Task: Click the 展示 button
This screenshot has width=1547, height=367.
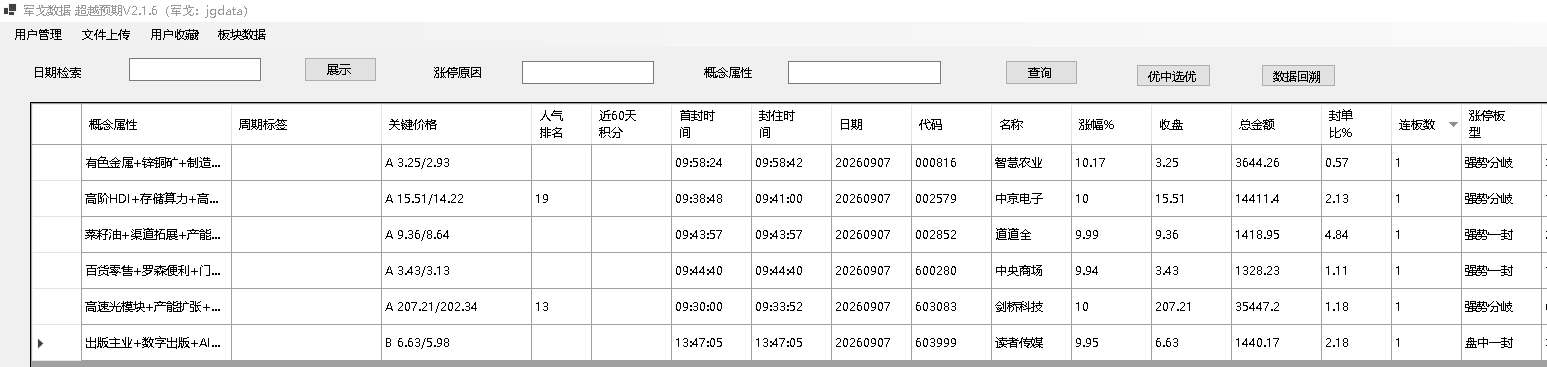Action: (x=340, y=69)
